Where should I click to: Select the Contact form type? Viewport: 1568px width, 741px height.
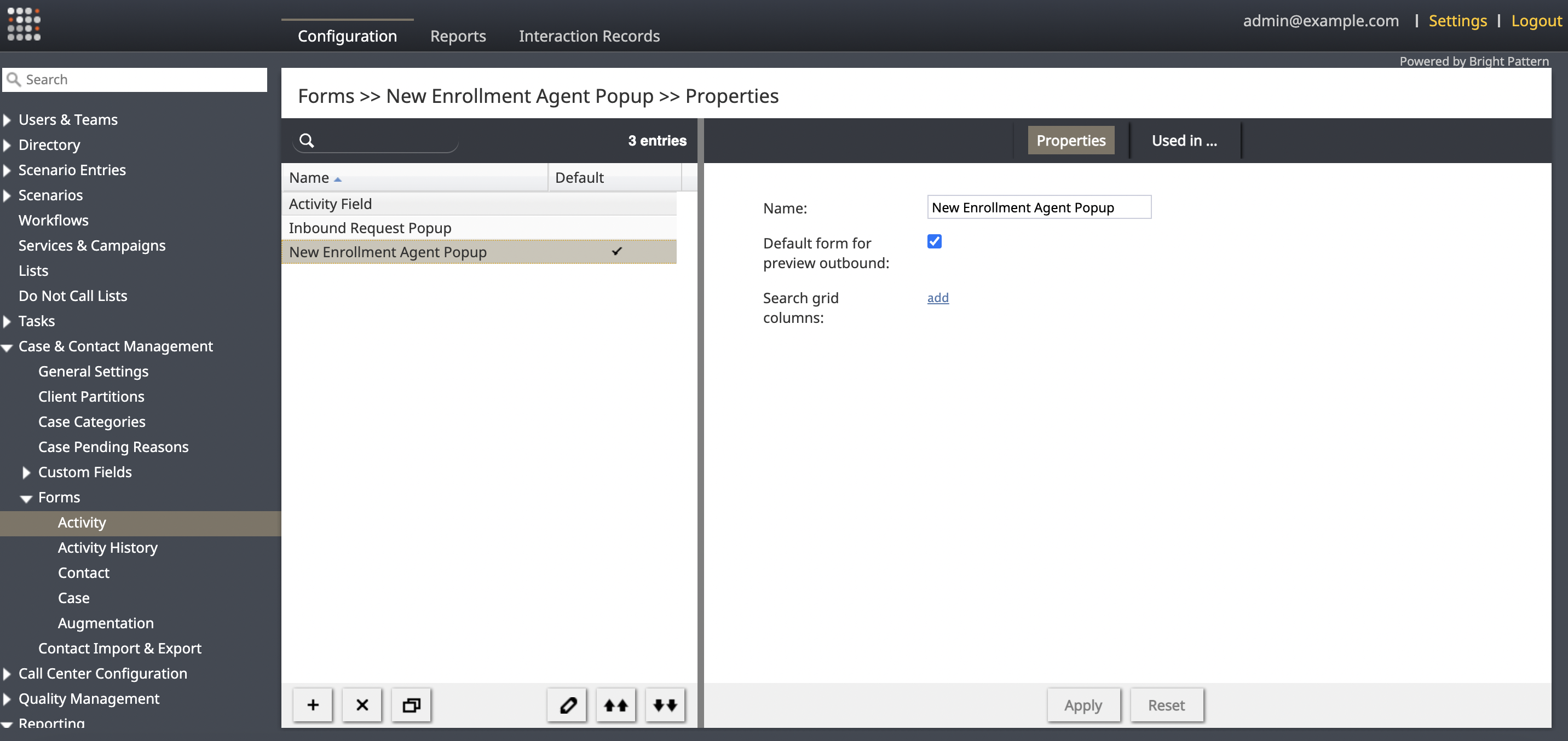pos(84,573)
